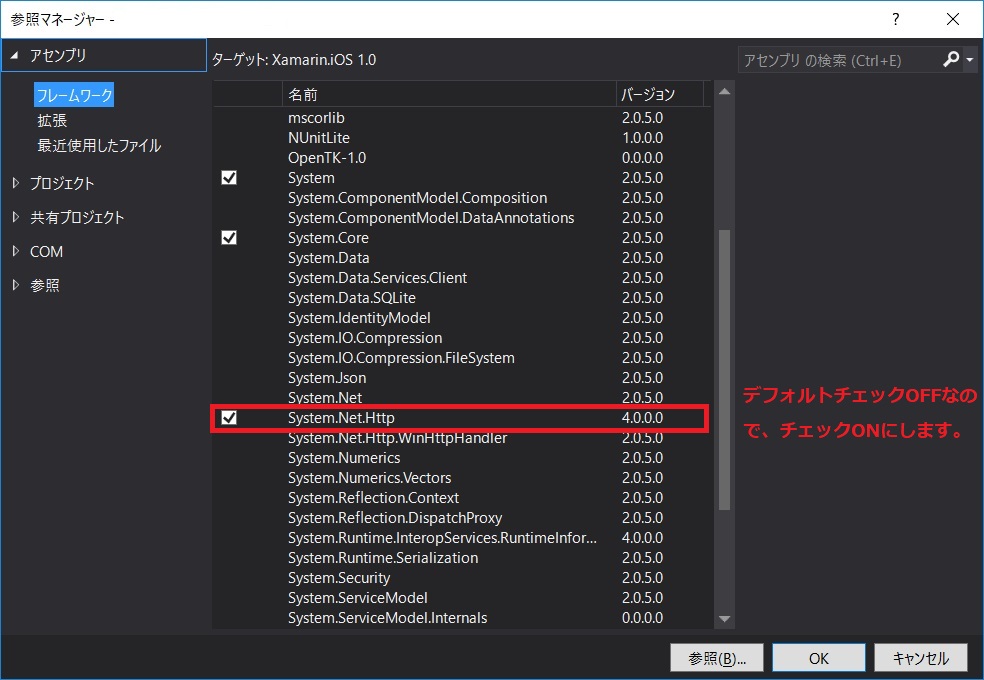
Task: Select the System.Security row
Action: coord(461,578)
